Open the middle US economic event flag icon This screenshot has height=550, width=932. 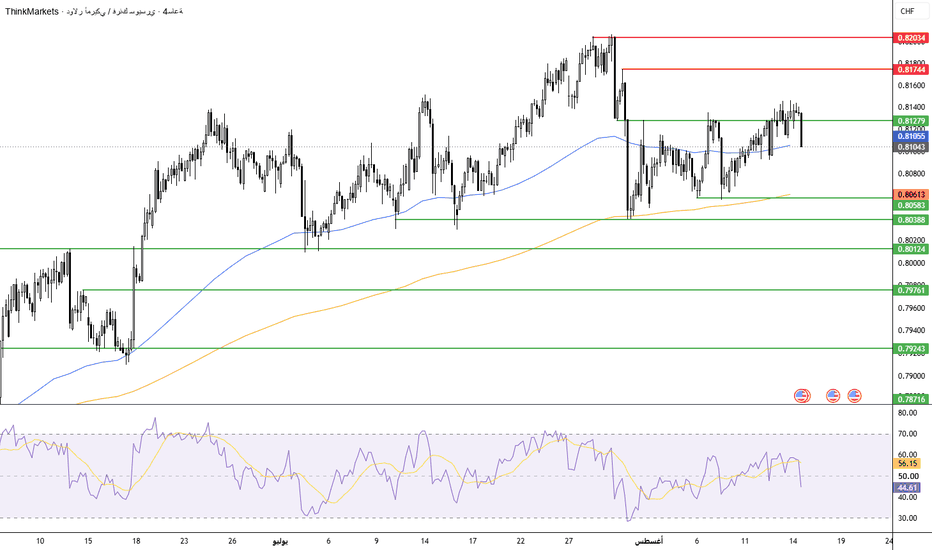(x=833, y=395)
